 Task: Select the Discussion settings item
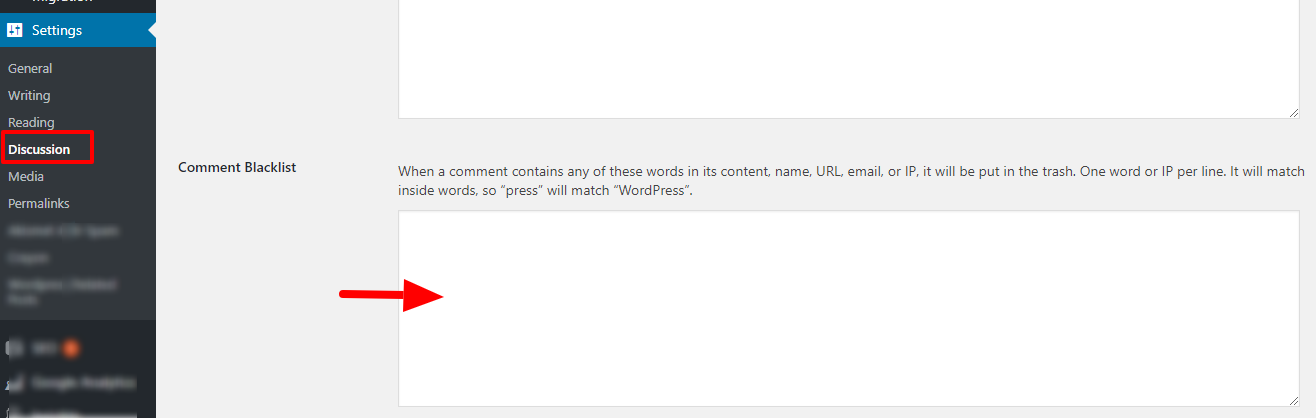pyautogui.click(x=39, y=149)
